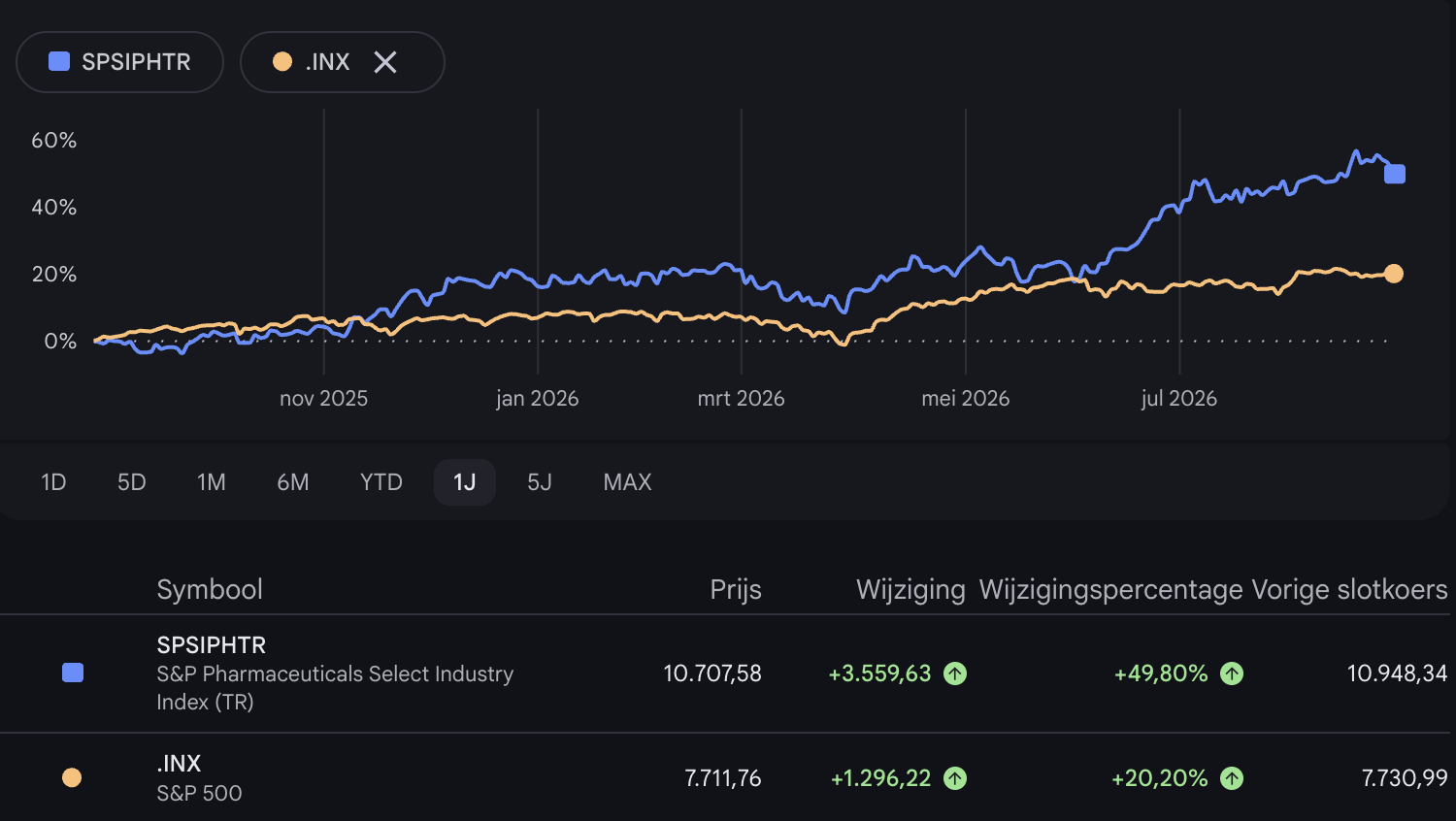Click orange dot inside .INX chip
The width and height of the screenshot is (1456, 821).
tap(282, 61)
